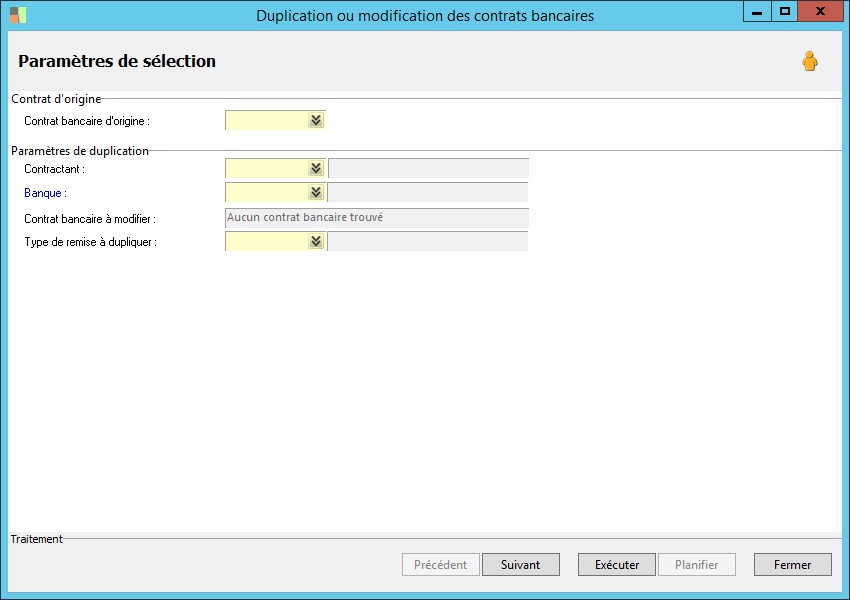Image resolution: width=850 pixels, height=600 pixels.
Task: Click the 'Paramètres de duplication' group title
Action: click(80, 151)
